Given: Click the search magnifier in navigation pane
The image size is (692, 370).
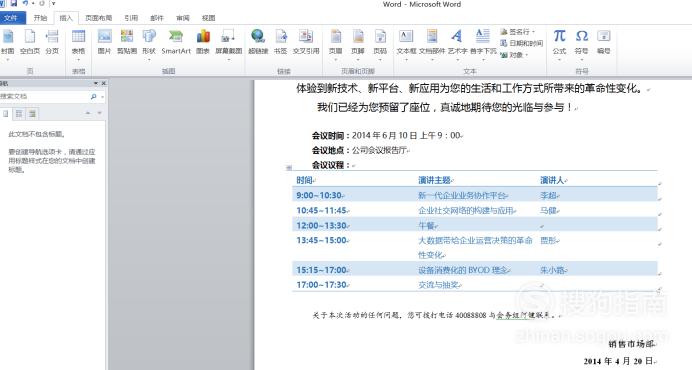Looking at the screenshot, I should pos(93,96).
